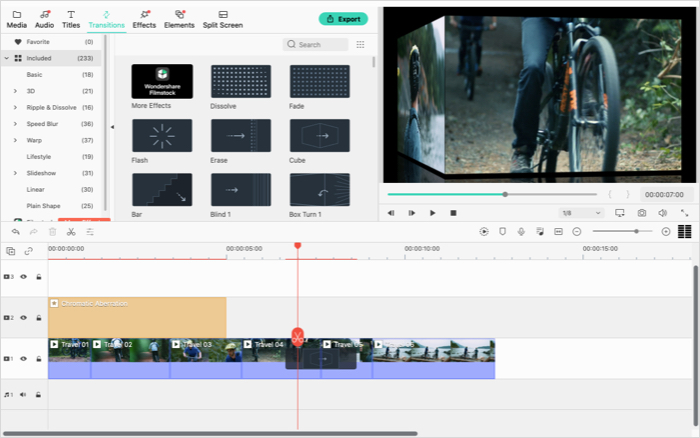Collapse the library panel arrow
Image resolution: width=700 pixels, height=438 pixels.
[112, 127]
